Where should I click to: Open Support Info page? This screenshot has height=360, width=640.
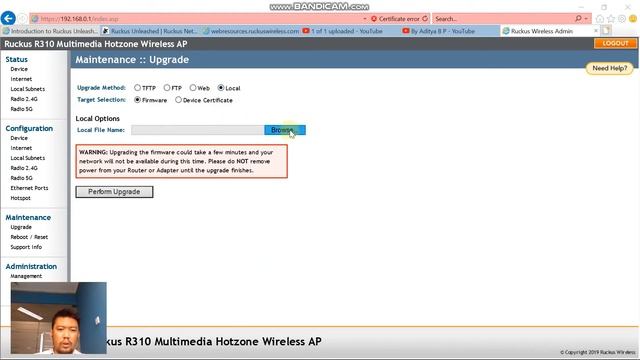pos(26,247)
